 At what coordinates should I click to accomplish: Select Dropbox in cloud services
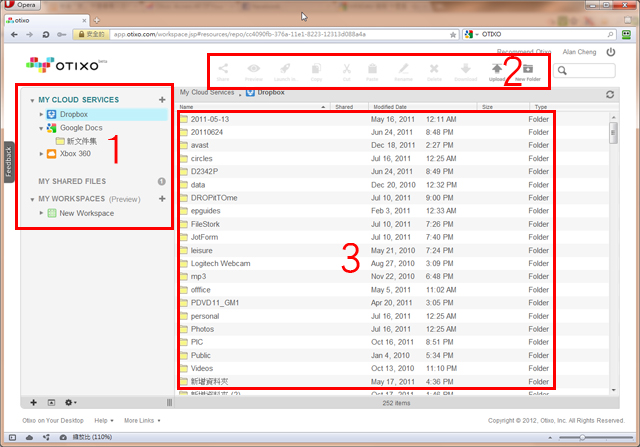tap(74, 115)
